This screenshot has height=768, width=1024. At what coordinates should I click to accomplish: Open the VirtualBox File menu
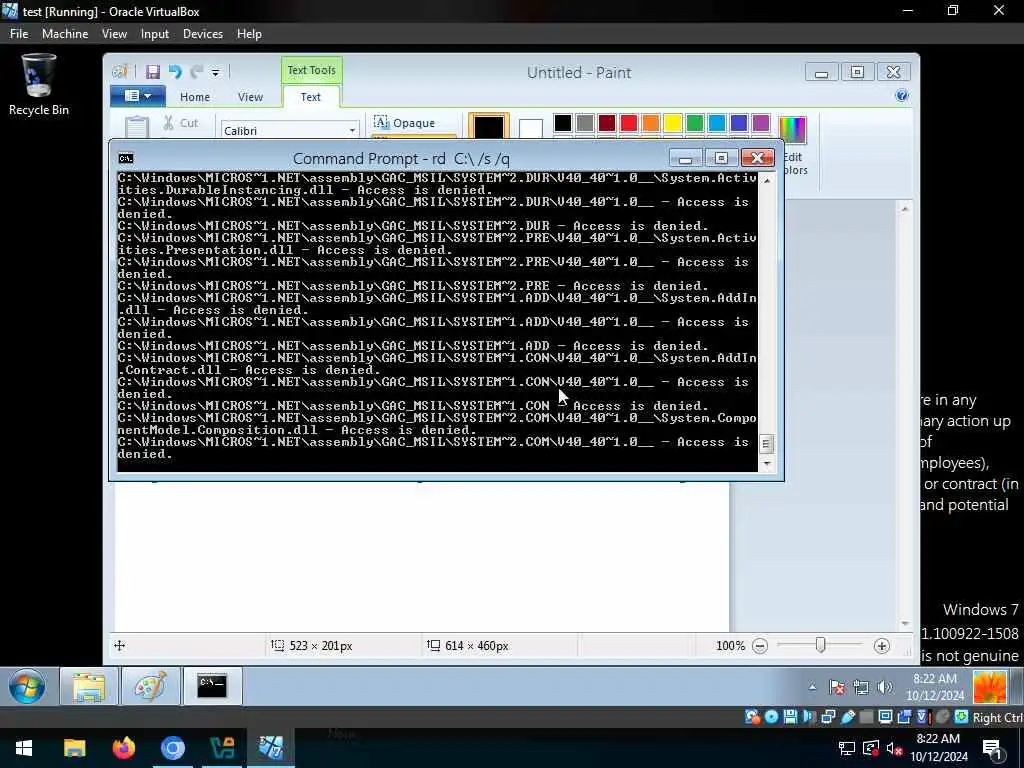tap(19, 34)
